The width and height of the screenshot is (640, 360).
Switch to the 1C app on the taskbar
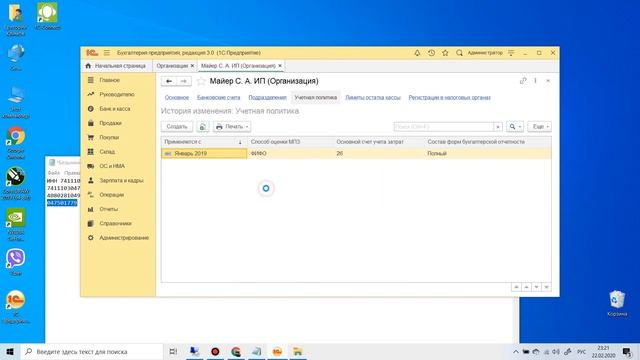[x=277, y=351]
